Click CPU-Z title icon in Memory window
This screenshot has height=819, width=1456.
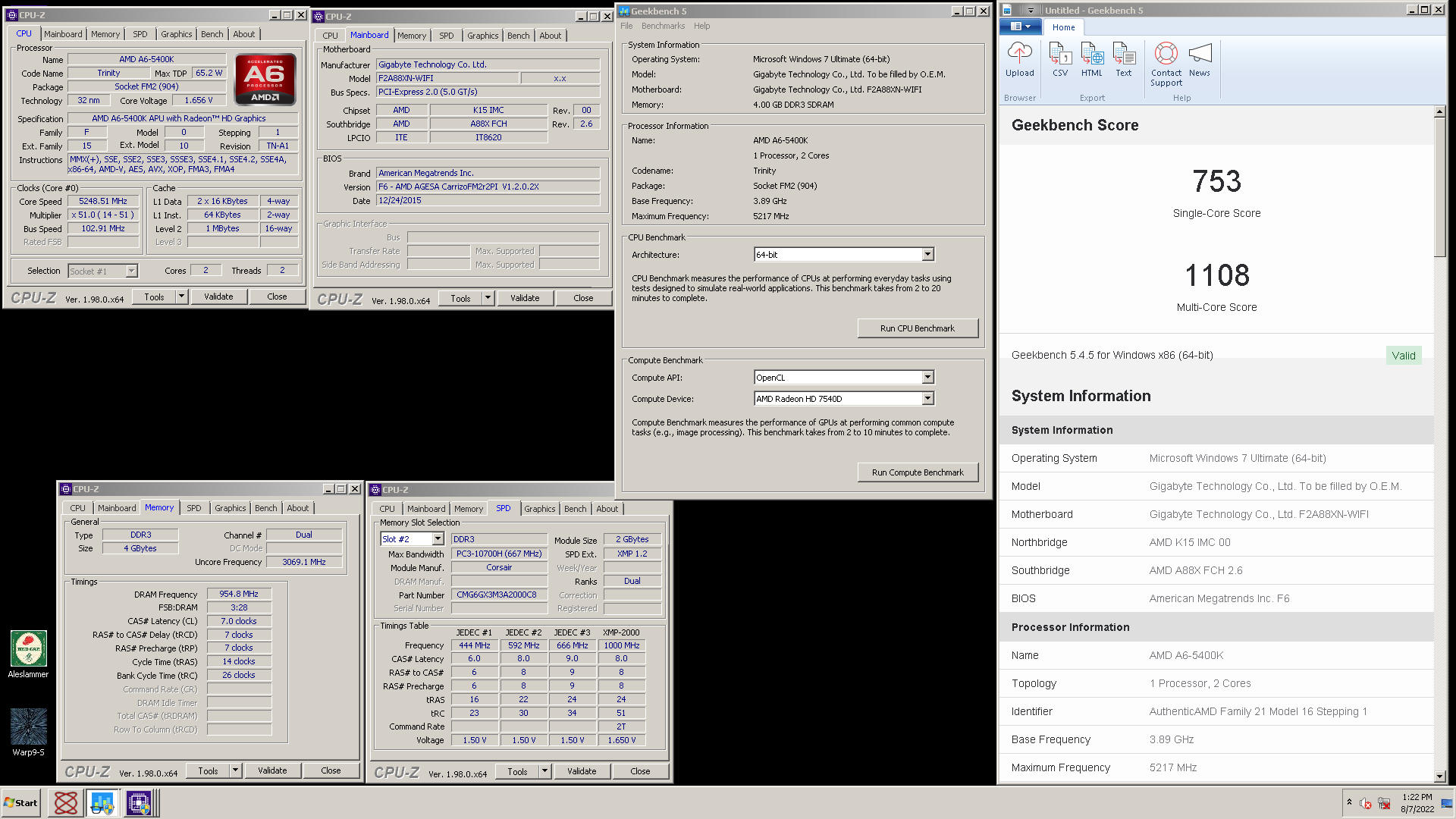(x=66, y=489)
